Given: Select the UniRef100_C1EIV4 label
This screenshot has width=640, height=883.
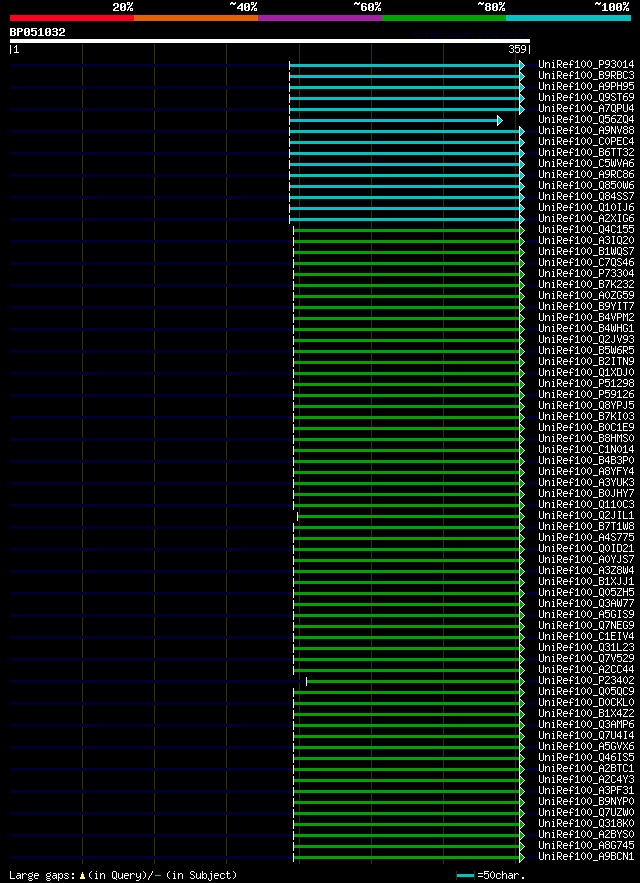Looking at the screenshot, I should pos(586,636).
